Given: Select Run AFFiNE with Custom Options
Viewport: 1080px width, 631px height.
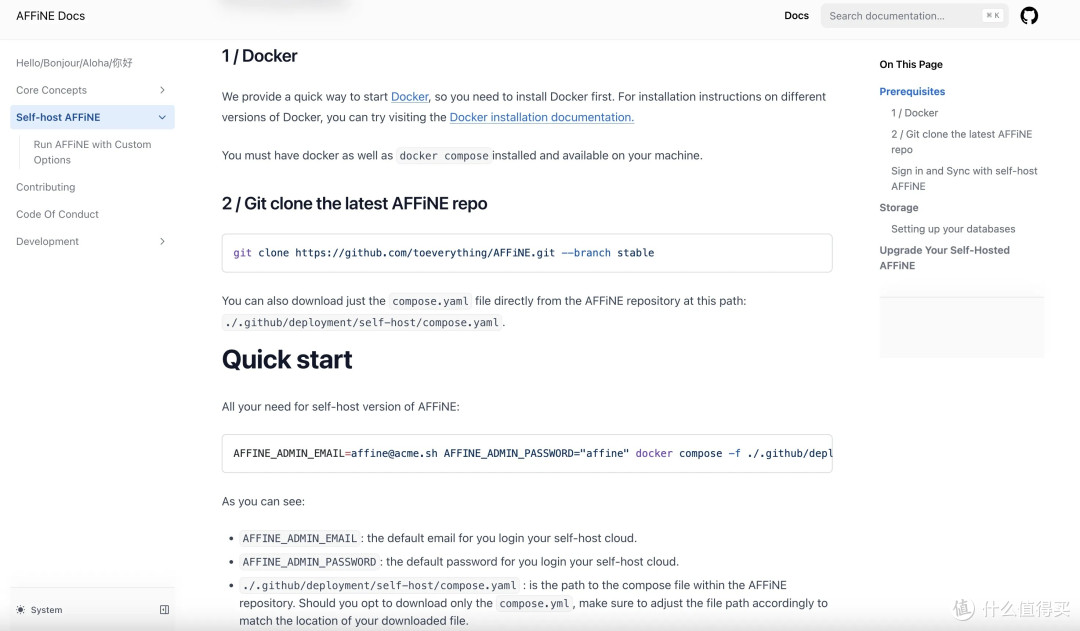Looking at the screenshot, I should point(92,152).
